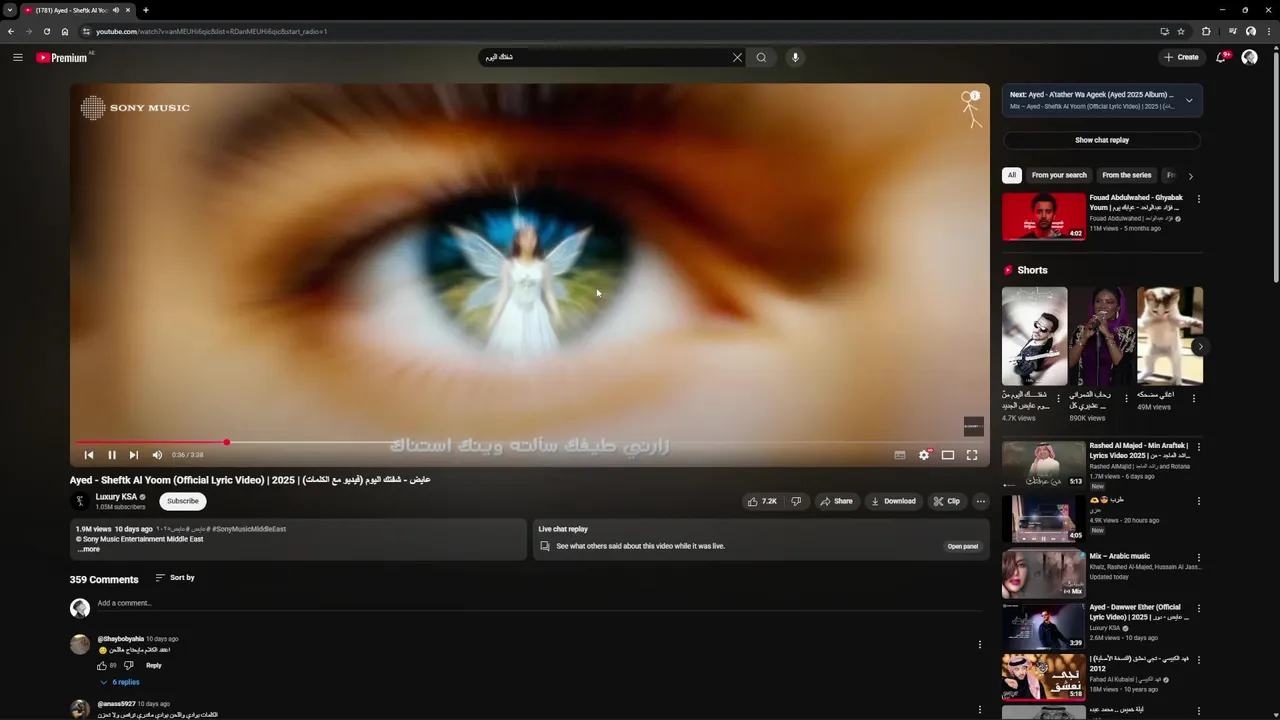Focus the Add a comment field
Viewport: 1280px width, 720px height.
pos(540,603)
